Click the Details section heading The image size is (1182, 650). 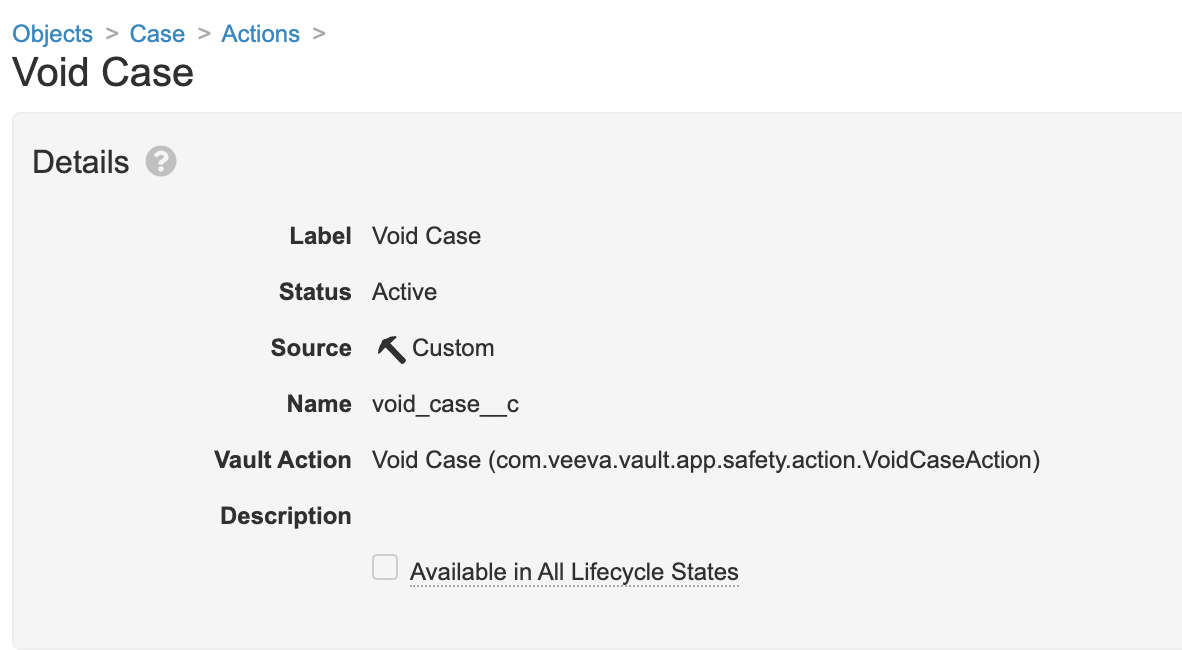(81, 162)
